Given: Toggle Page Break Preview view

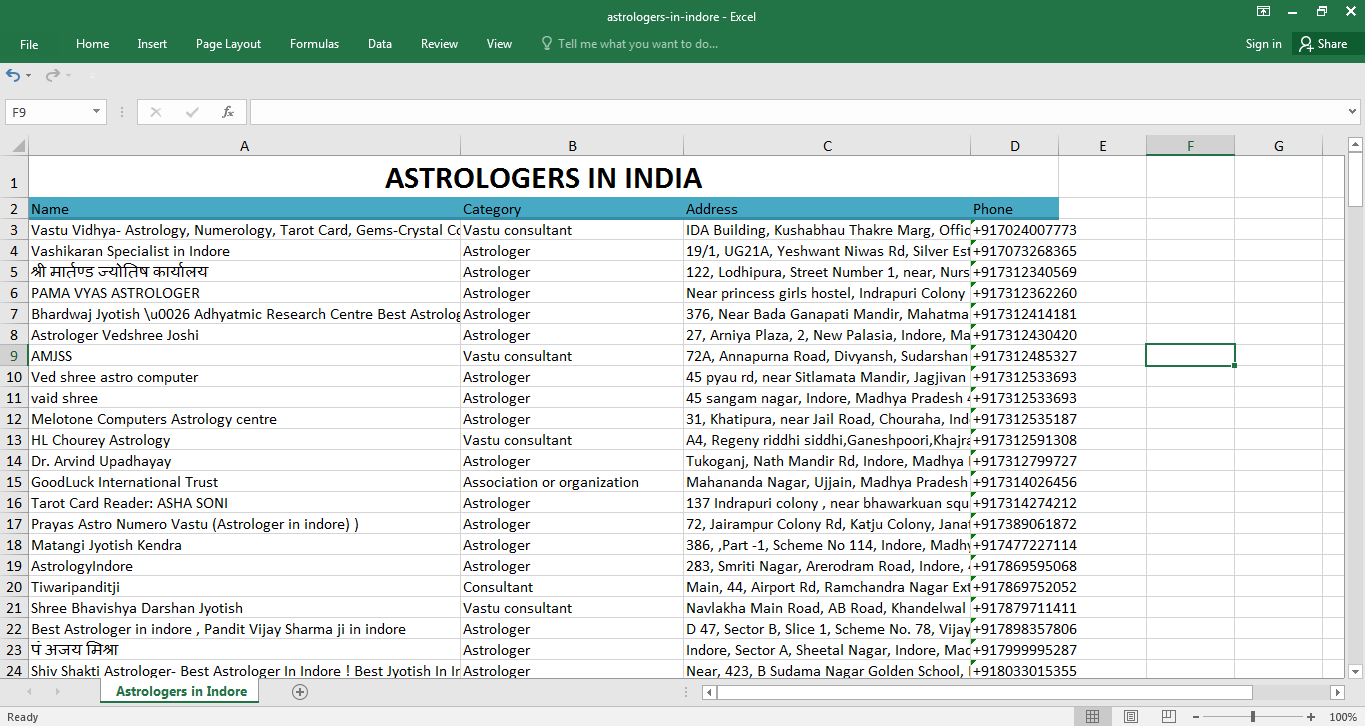Looking at the screenshot, I should tap(1167, 717).
